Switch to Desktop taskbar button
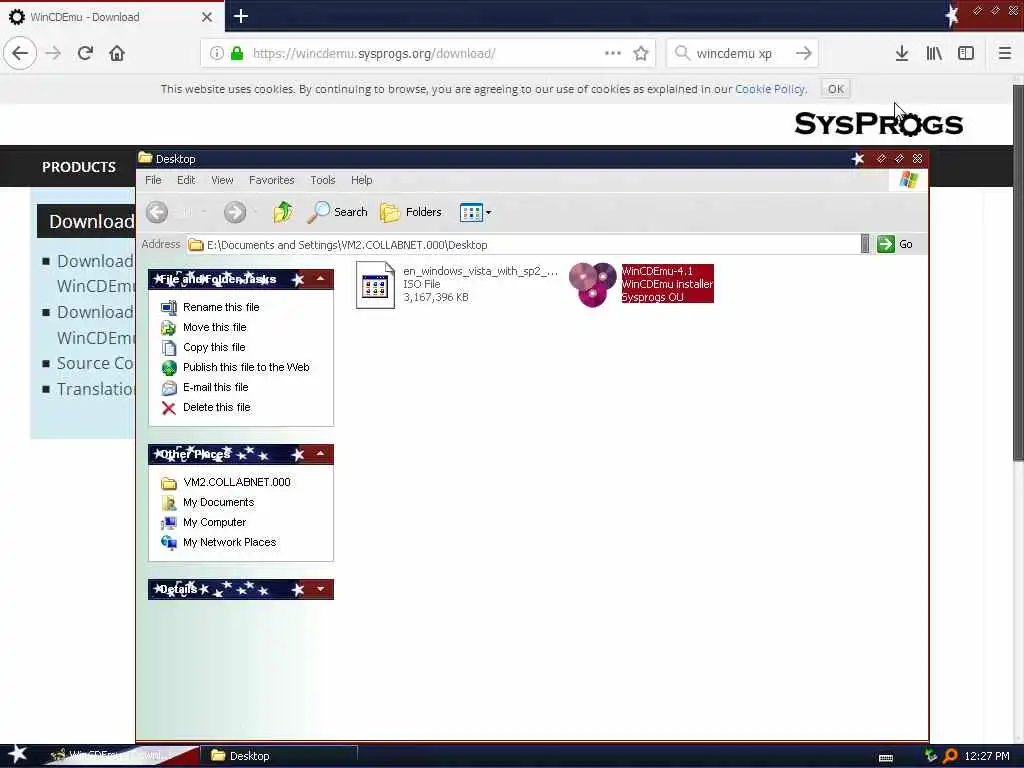Screen dimensions: 1024x768 [x=278, y=756]
